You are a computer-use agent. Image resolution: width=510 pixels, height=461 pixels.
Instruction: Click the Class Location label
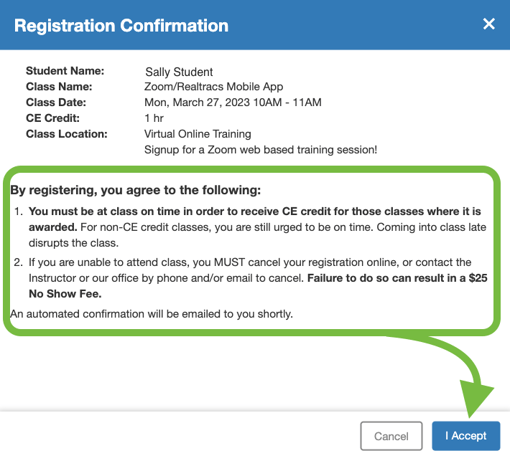click(67, 134)
